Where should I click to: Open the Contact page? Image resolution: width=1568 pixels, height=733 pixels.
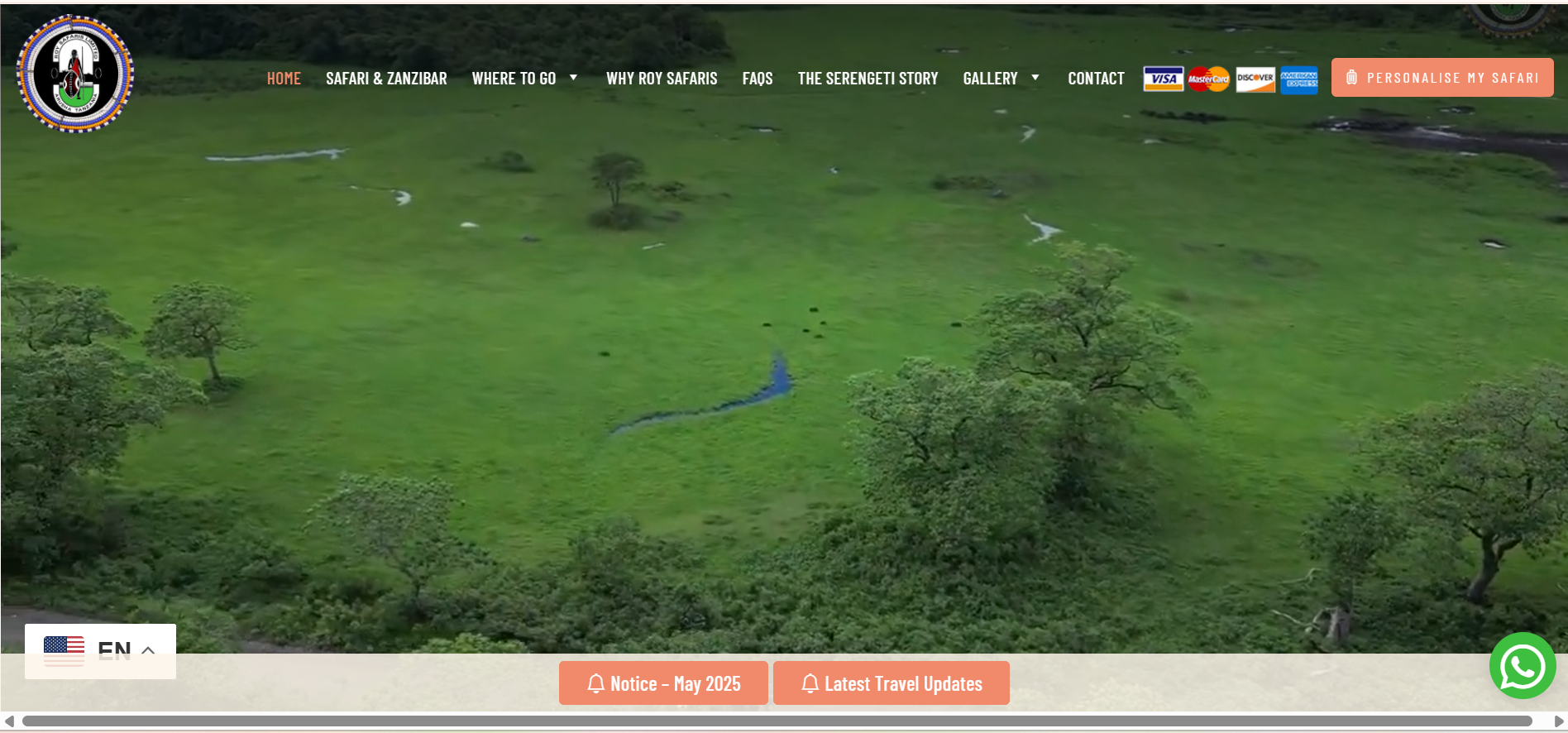[x=1096, y=79]
